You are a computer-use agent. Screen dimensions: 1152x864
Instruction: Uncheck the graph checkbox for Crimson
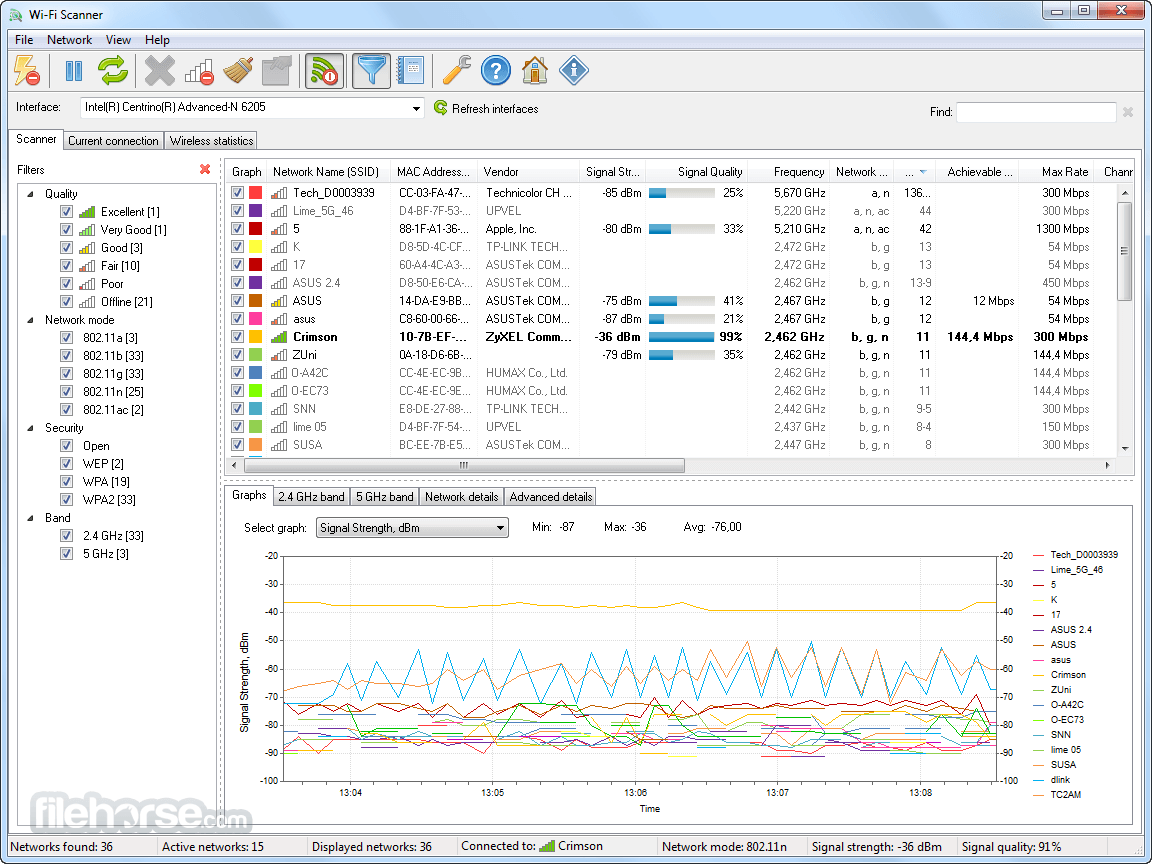point(237,336)
